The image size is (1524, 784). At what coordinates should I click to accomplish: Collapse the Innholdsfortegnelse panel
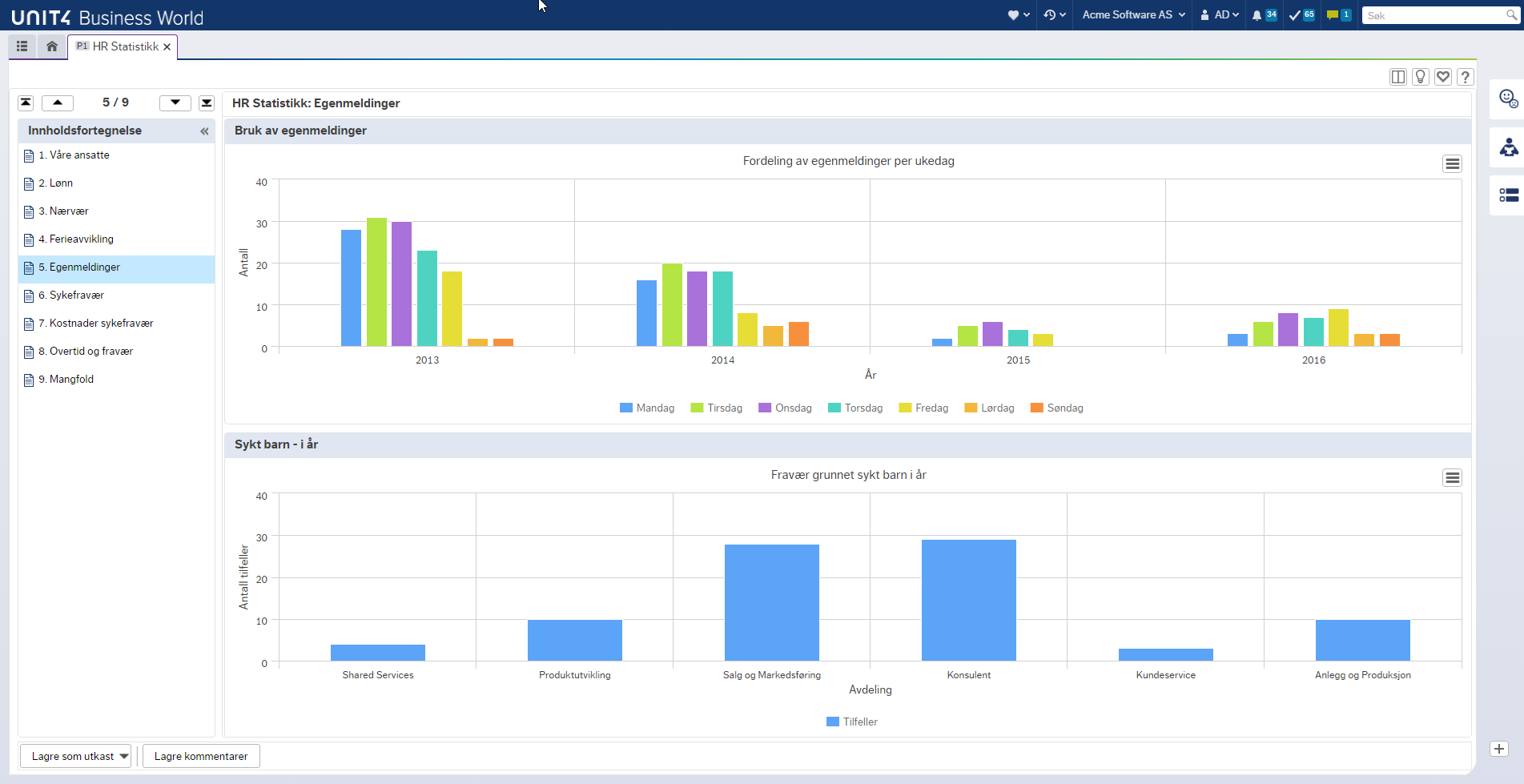click(x=204, y=131)
